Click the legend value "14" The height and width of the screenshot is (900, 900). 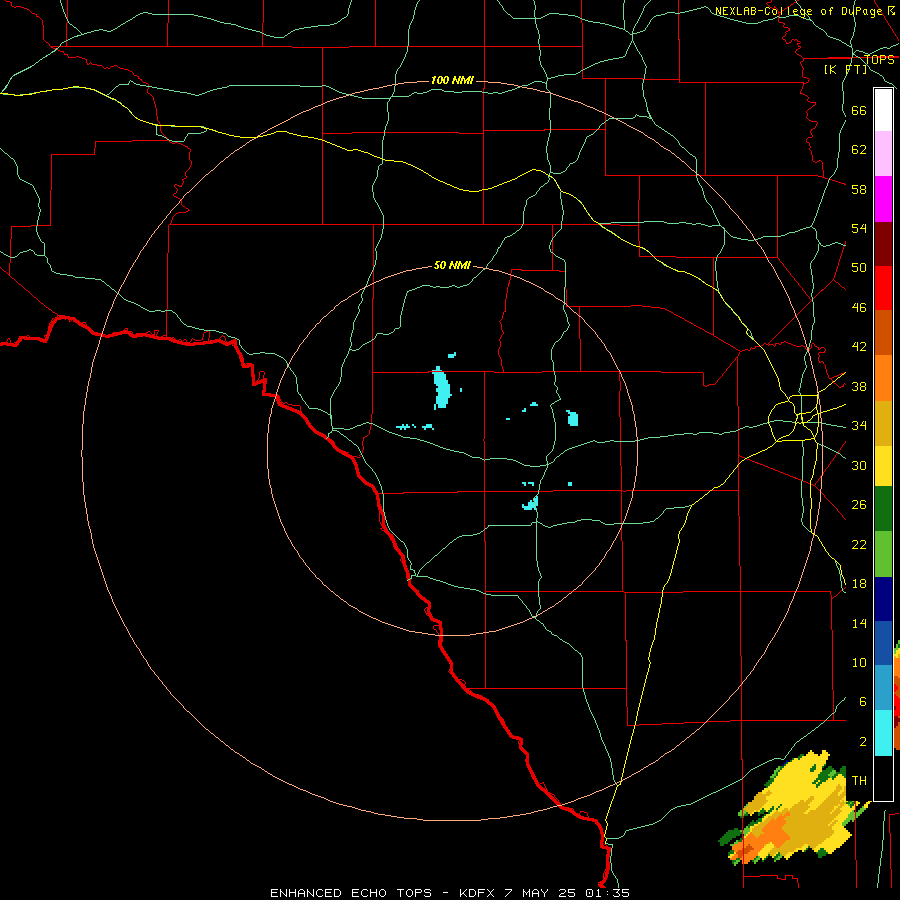[x=859, y=623]
